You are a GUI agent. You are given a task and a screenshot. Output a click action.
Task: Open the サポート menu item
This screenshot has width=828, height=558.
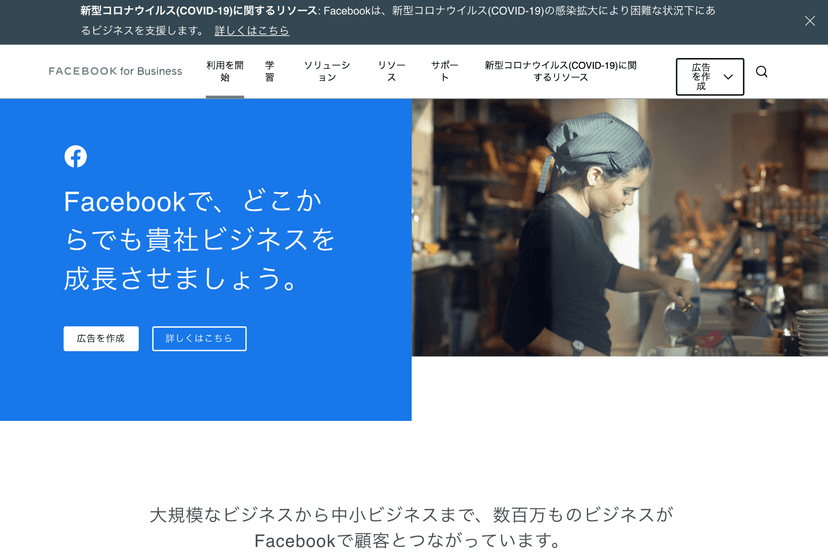[445, 71]
